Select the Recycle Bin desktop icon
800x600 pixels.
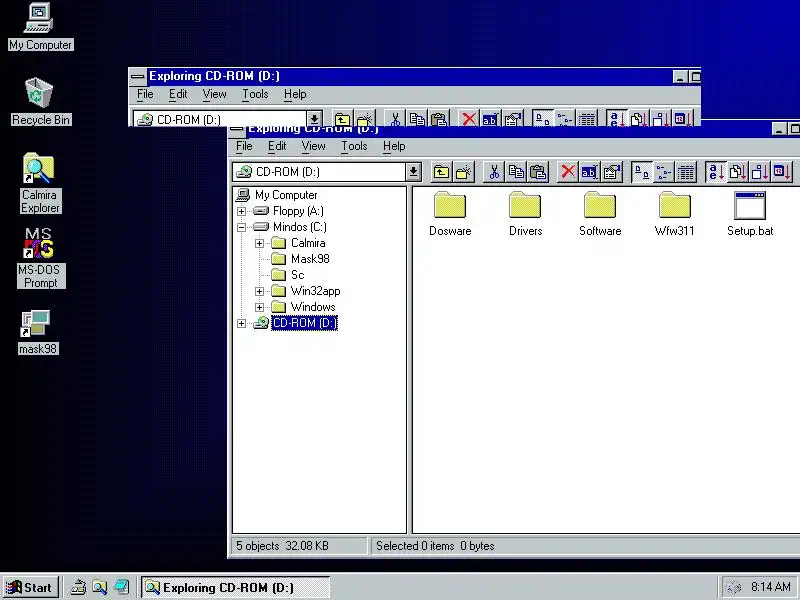(40, 101)
